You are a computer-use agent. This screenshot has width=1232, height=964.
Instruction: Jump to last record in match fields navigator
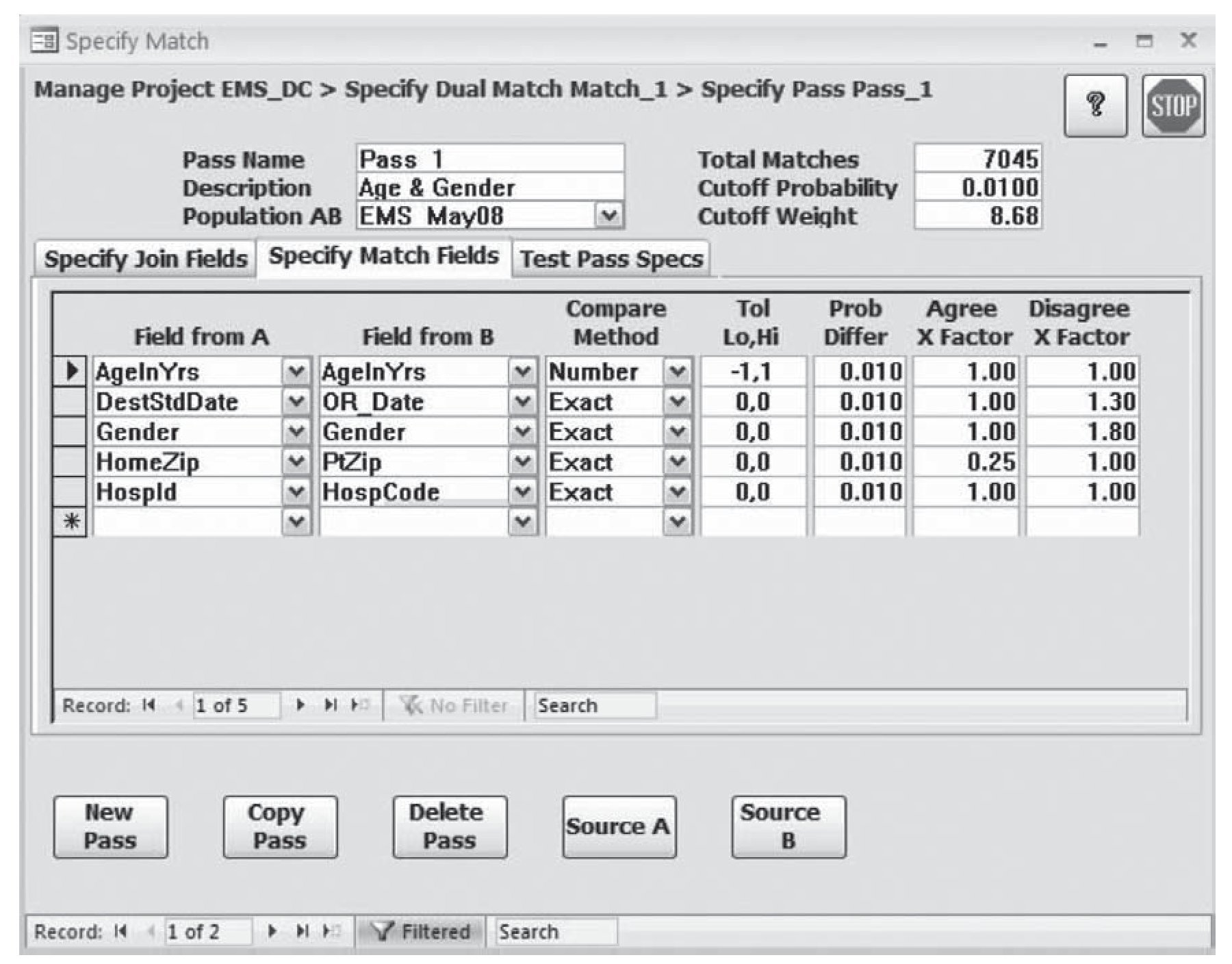(331, 705)
